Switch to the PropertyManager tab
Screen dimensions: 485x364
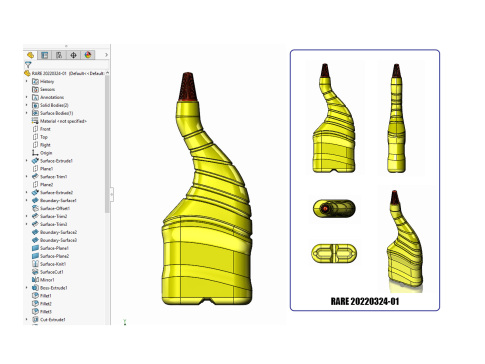pos(45,55)
